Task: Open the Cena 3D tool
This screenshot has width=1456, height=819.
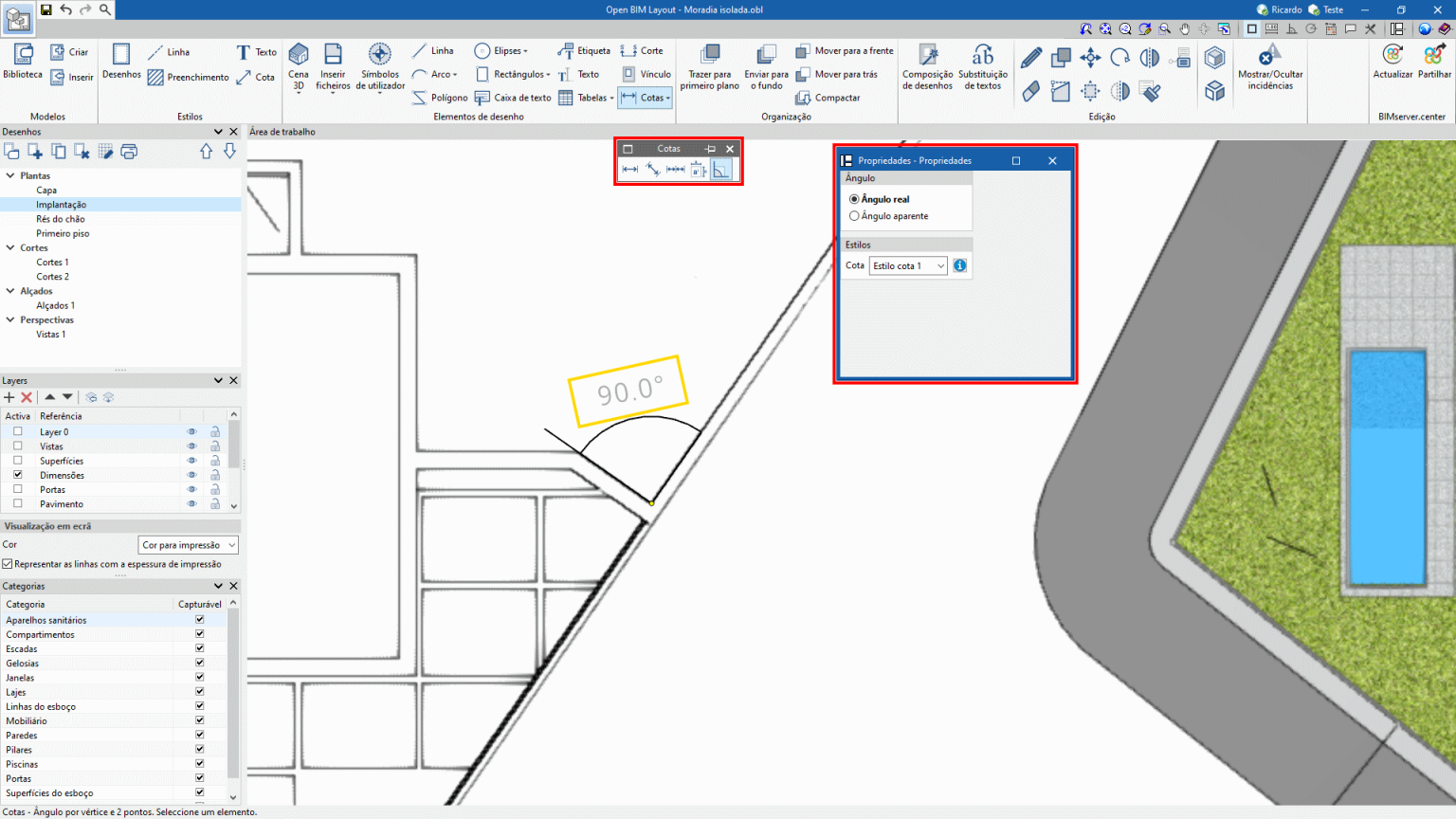Action: click(298, 66)
